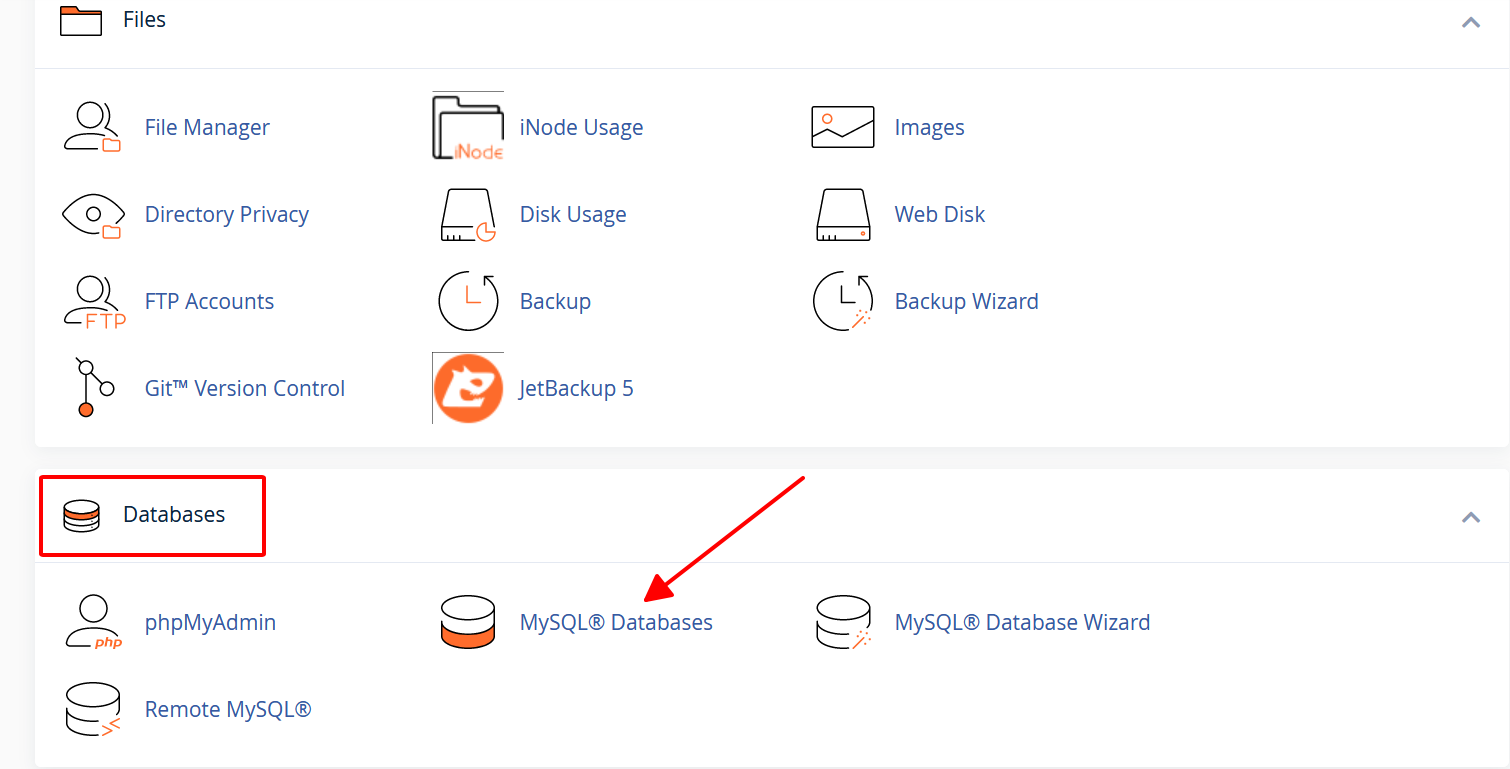Open the Git™ Version Control link
Viewport: 1510px width, 769px height.
(245, 388)
